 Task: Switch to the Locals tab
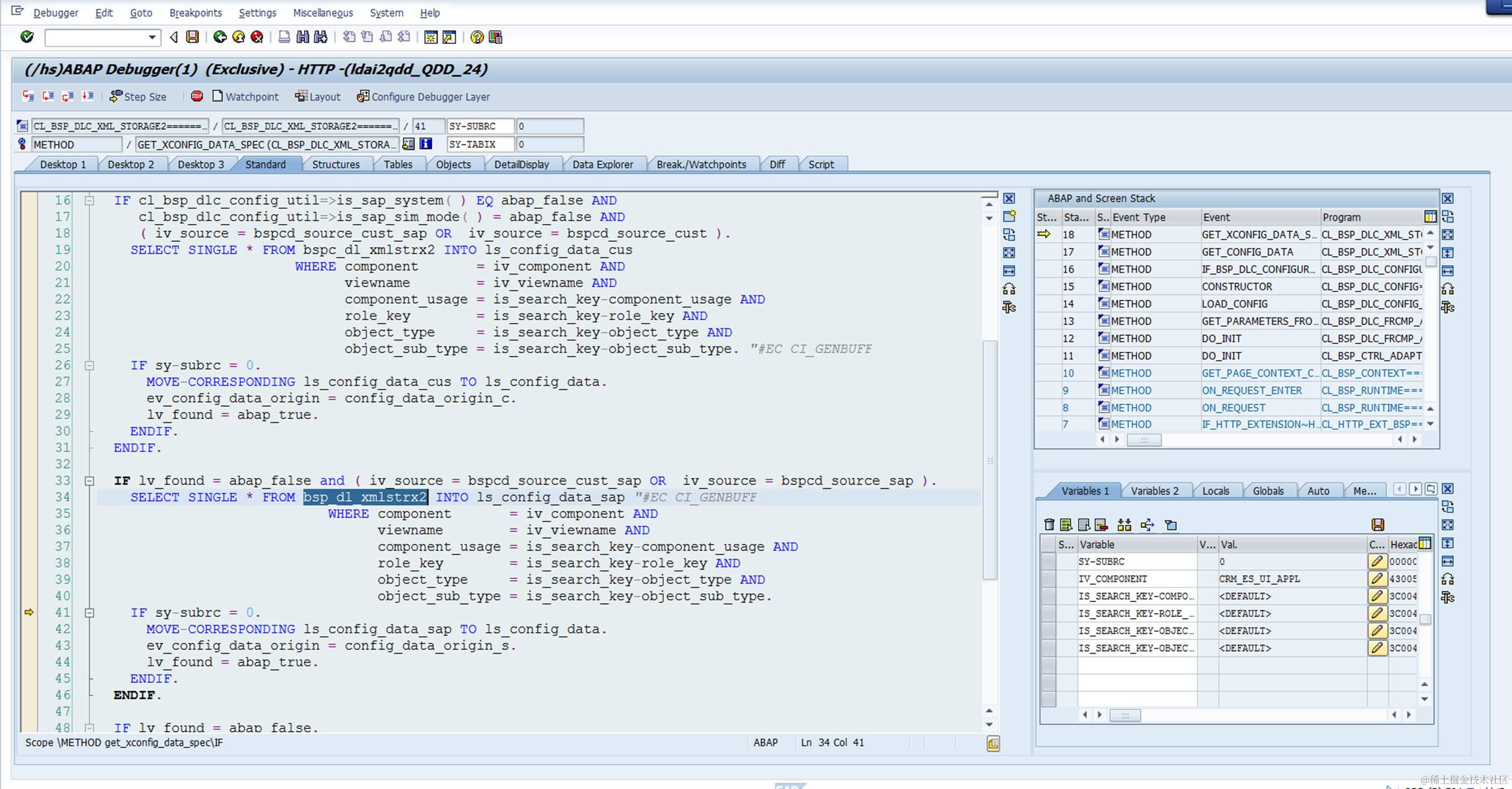[1215, 491]
